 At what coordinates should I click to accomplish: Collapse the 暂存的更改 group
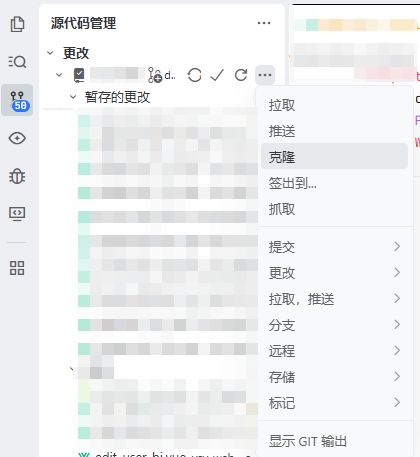click(x=73, y=97)
